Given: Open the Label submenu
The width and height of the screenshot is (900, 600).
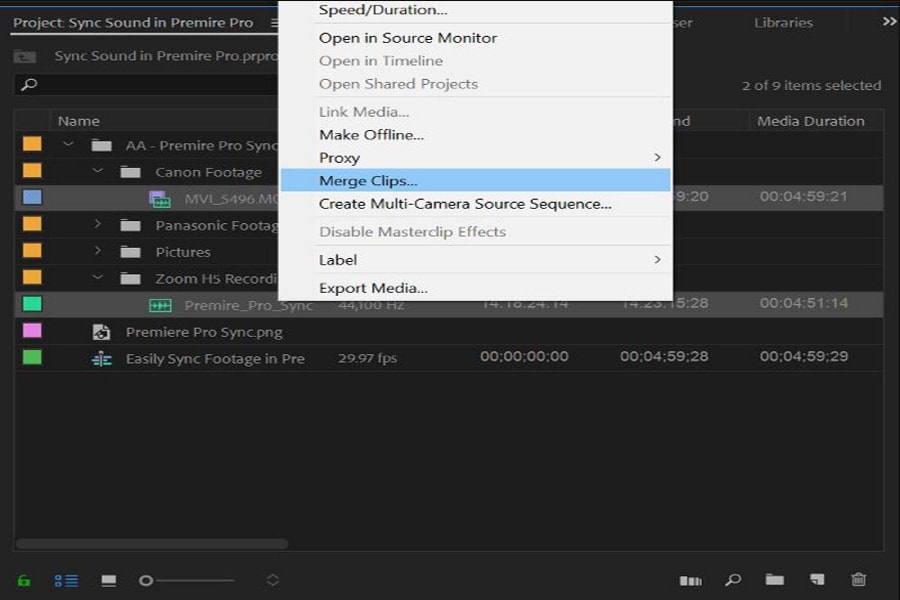Looking at the screenshot, I should 475,260.
